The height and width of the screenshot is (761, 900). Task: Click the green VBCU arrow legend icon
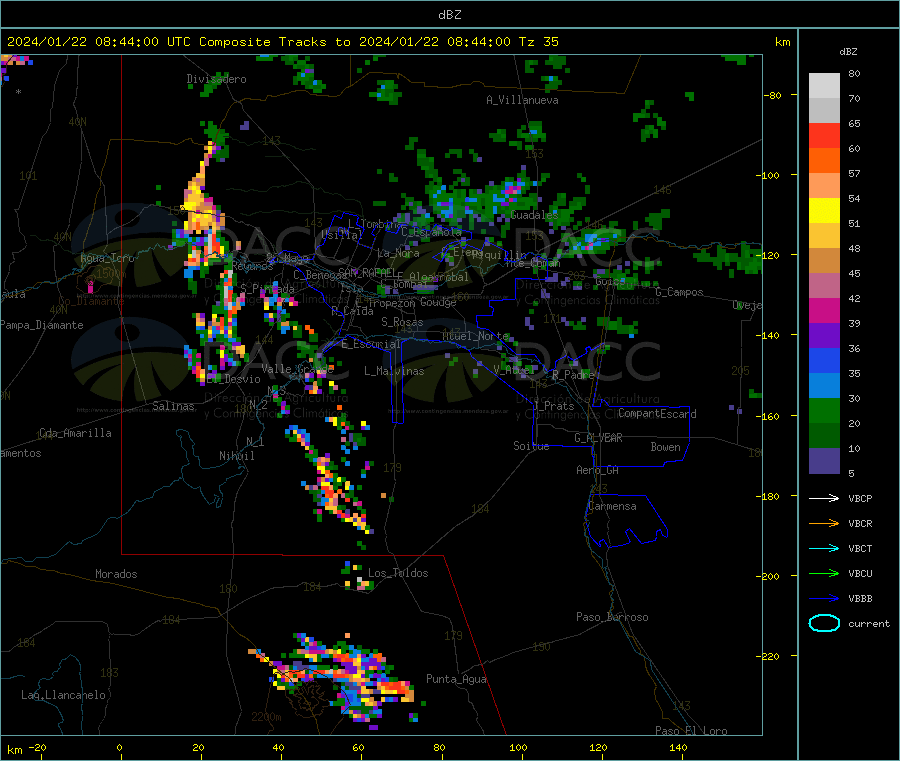pyautogui.click(x=824, y=573)
